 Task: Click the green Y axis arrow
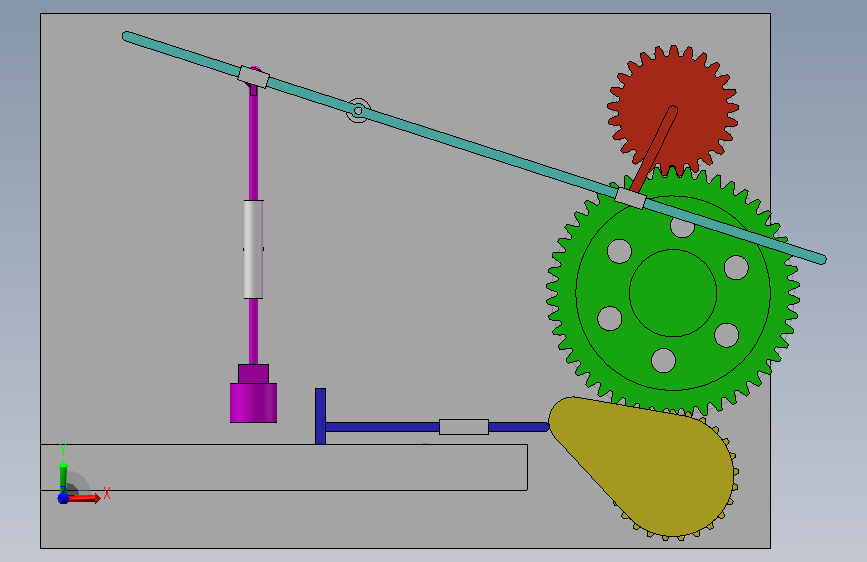click(x=64, y=474)
